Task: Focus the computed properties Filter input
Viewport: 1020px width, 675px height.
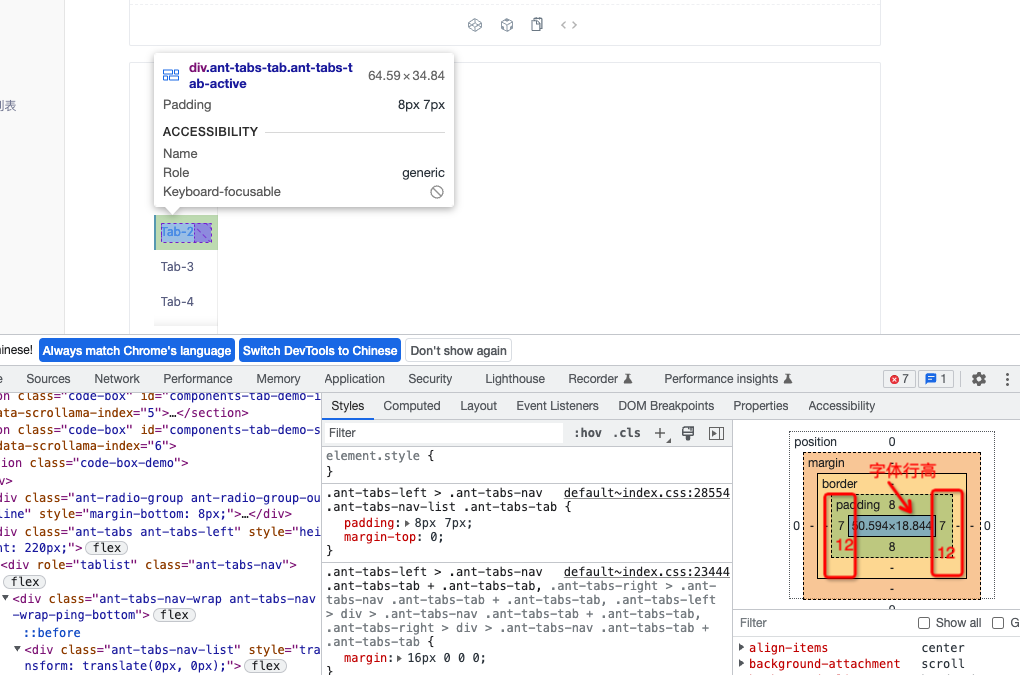Action: click(821, 623)
